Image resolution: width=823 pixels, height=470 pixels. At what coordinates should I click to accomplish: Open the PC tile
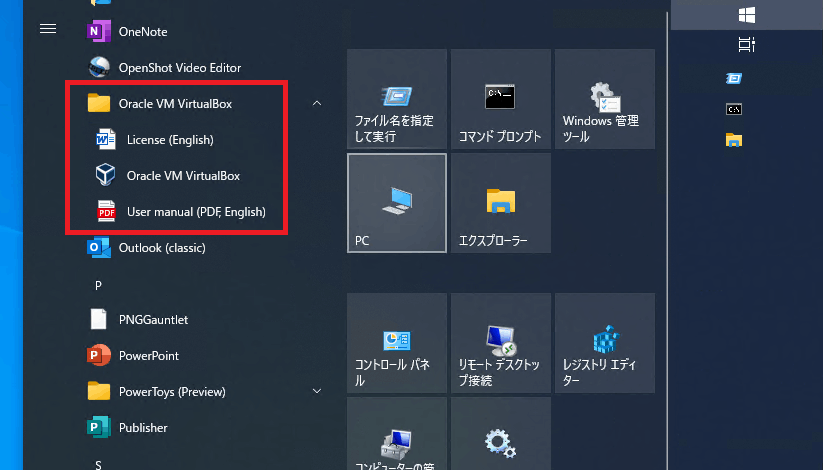397,203
